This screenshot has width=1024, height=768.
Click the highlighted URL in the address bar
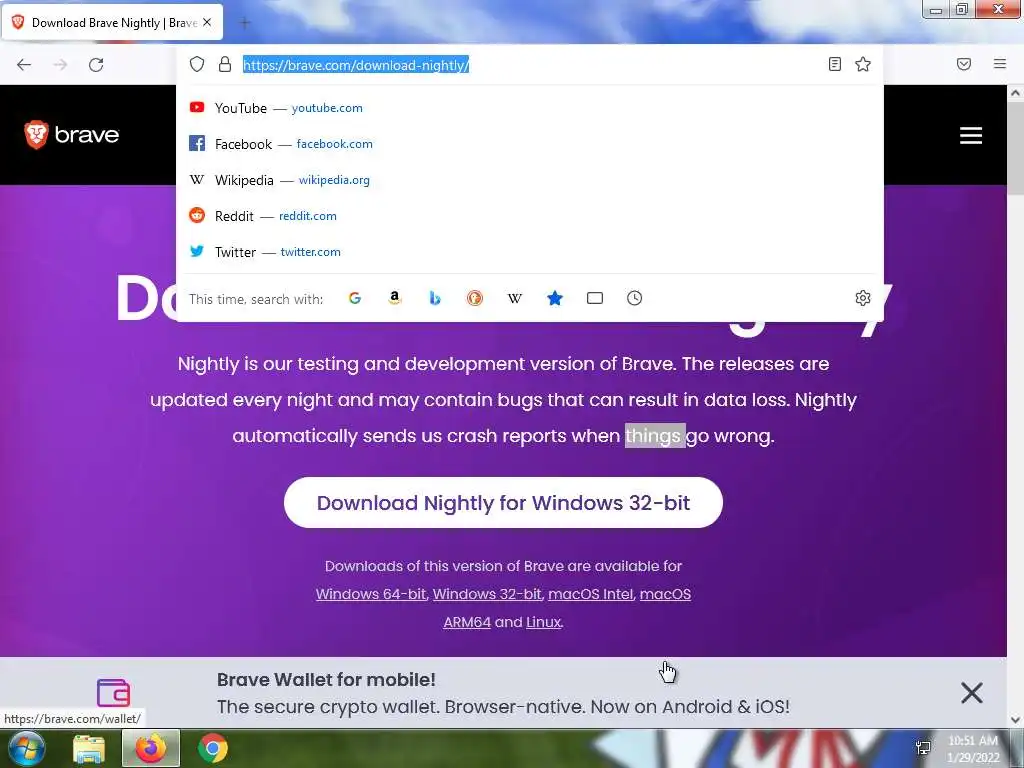(356, 65)
